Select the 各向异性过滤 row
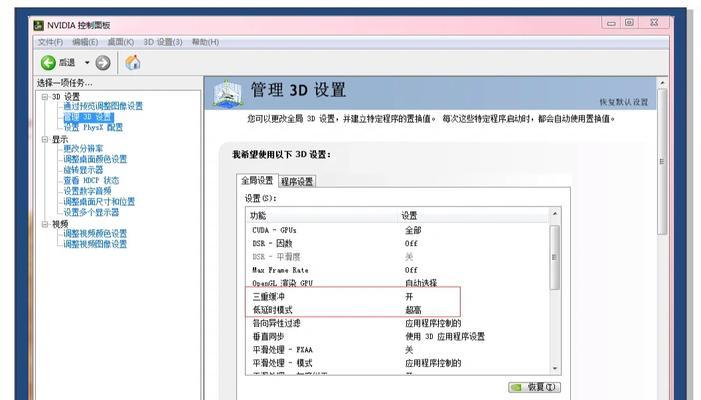This screenshot has height=400, width=701. 397,323
